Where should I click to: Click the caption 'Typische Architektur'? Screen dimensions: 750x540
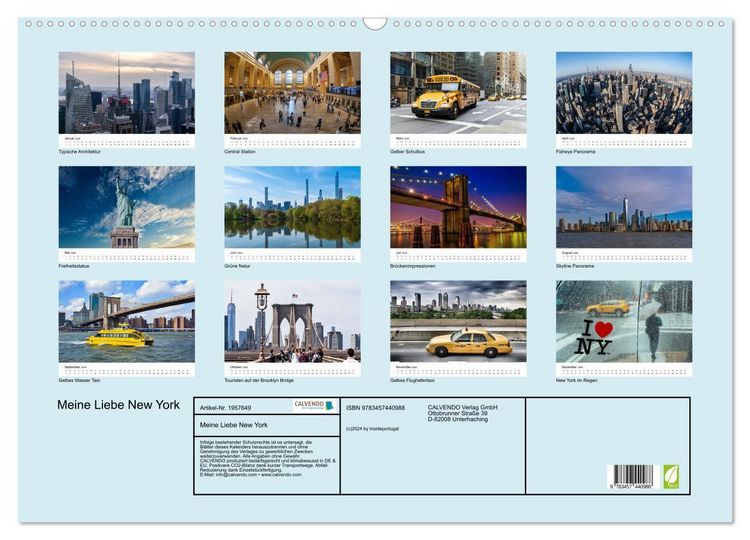tap(79, 152)
